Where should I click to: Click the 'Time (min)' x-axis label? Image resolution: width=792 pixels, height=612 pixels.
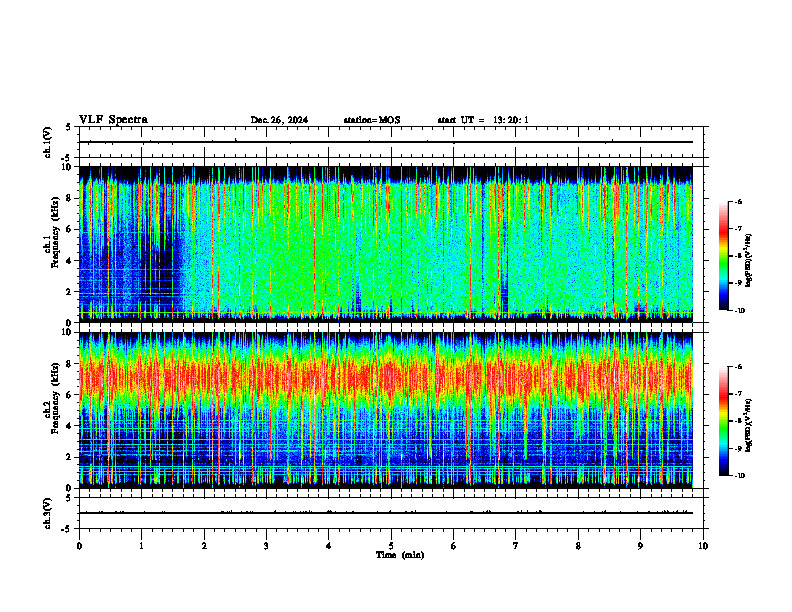[x=400, y=555]
